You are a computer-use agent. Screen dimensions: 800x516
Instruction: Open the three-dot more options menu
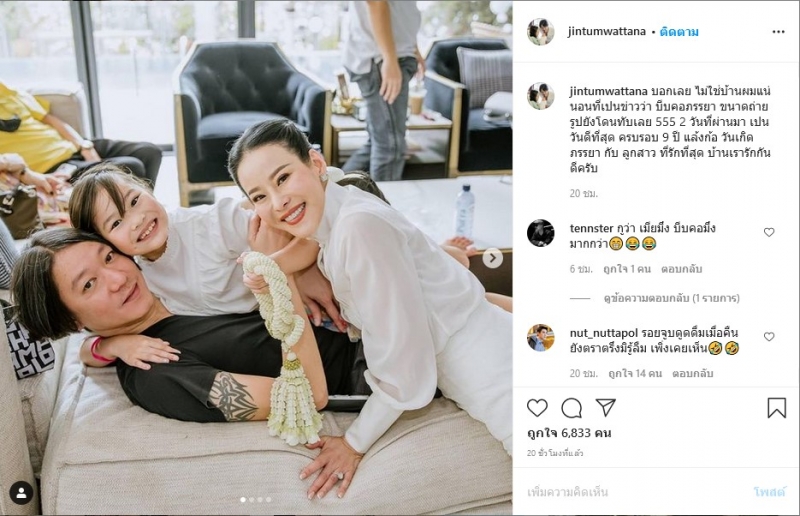(778, 32)
